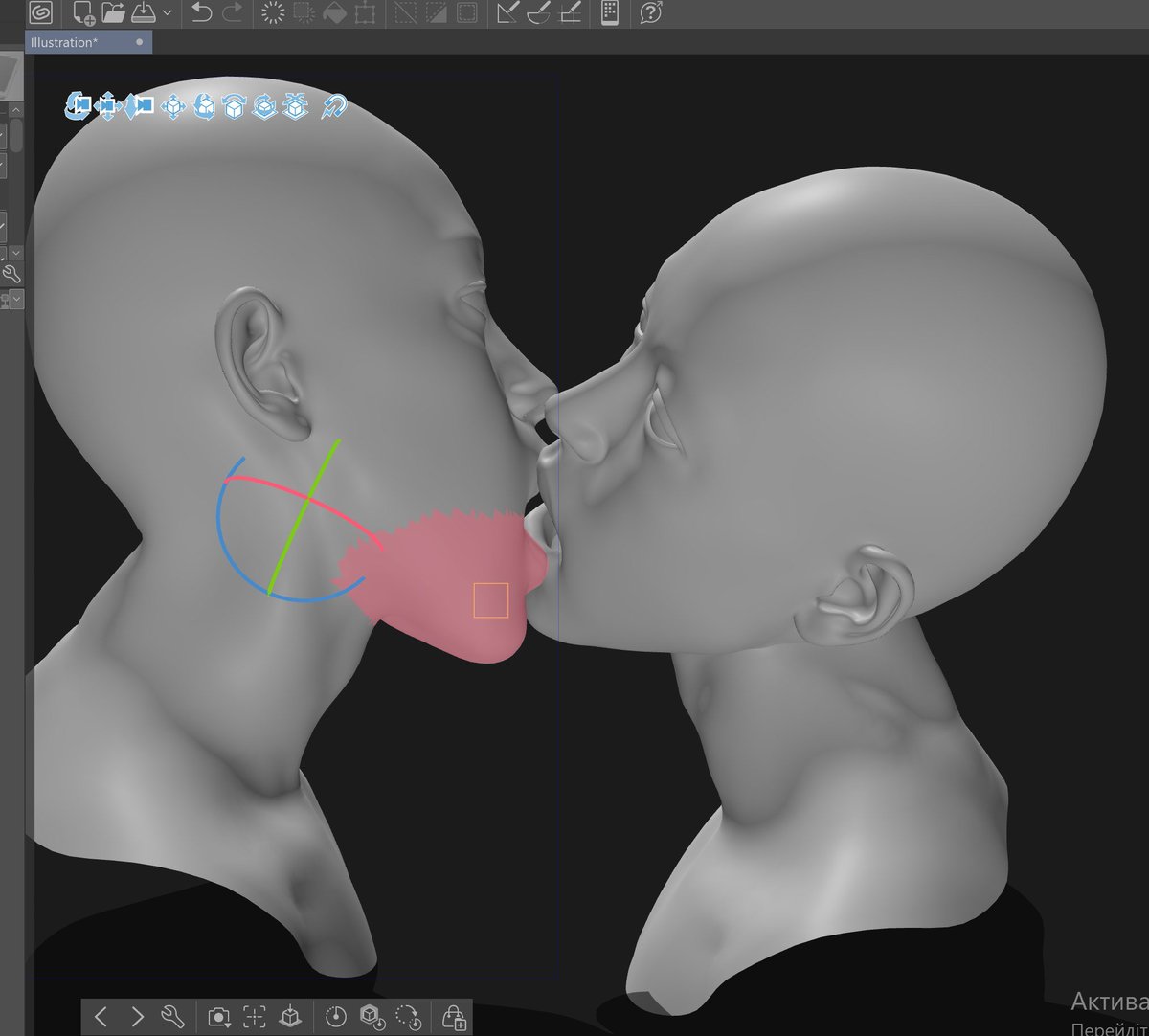Image resolution: width=1149 pixels, height=1036 pixels.
Task: Click the snap-to-3D-model magnet icon
Action: 333,106
